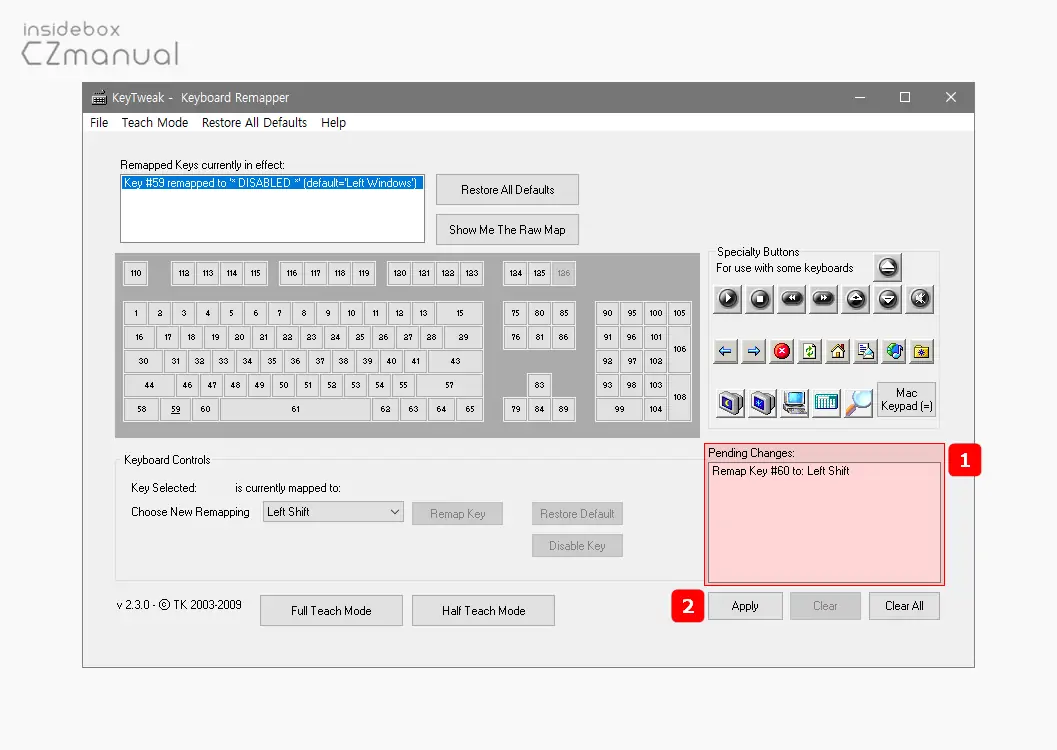Select key 61 on the keyboard layout
This screenshot has width=1057, height=750.
coord(295,409)
